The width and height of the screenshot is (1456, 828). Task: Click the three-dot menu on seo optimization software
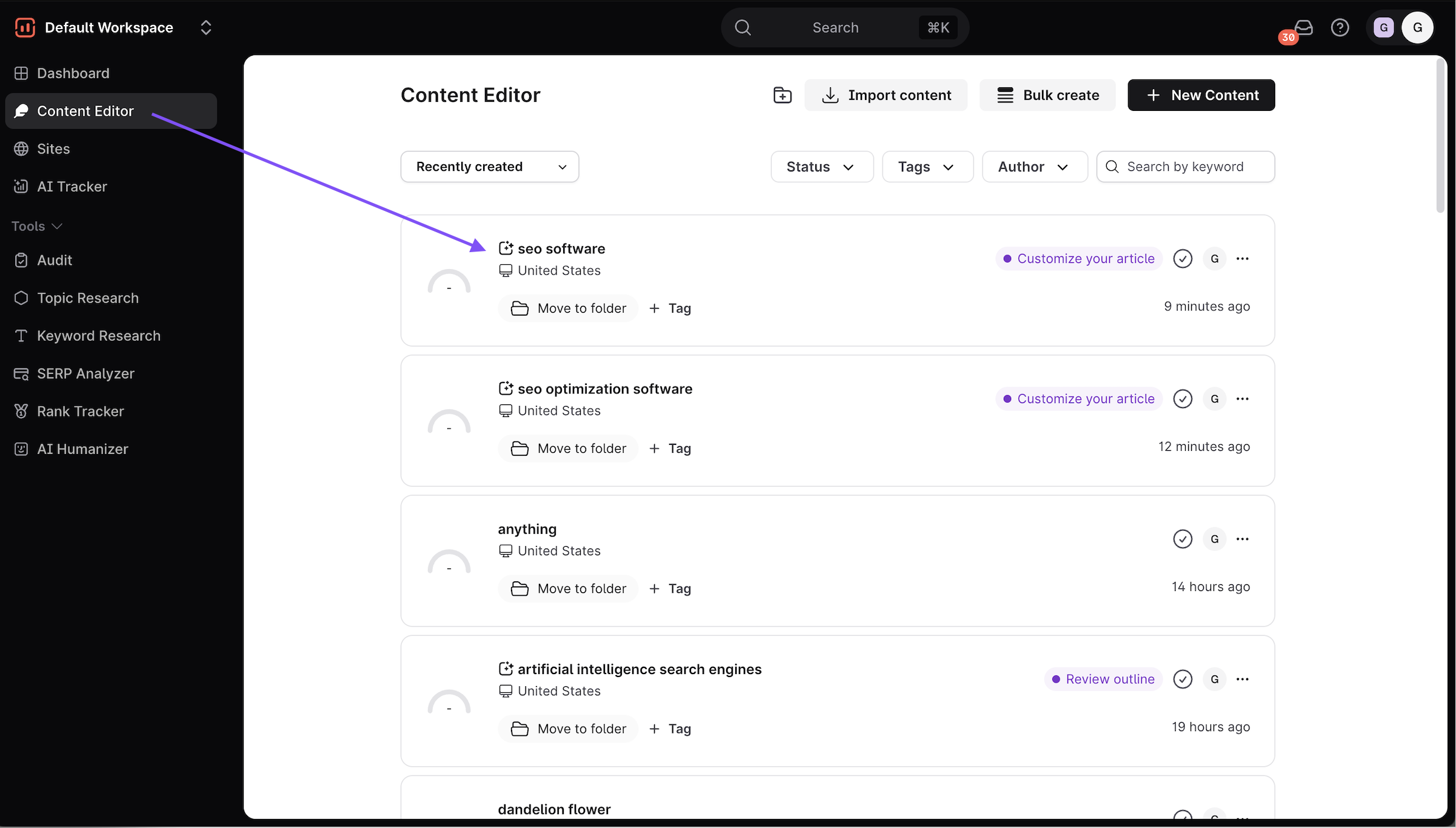pyautogui.click(x=1242, y=399)
